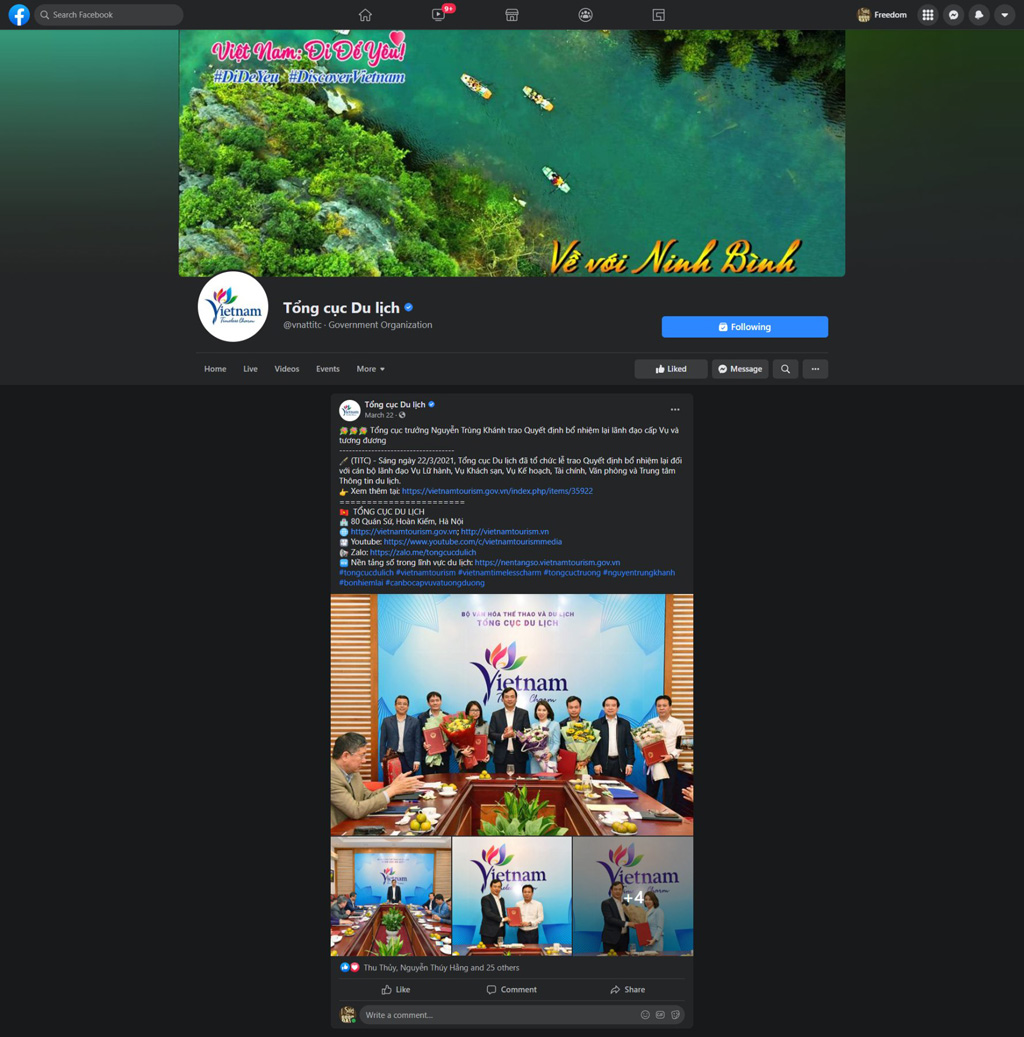Image resolution: width=1024 pixels, height=1037 pixels.
Task: Insert an emoji in the comment
Action: coord(645,1015)
